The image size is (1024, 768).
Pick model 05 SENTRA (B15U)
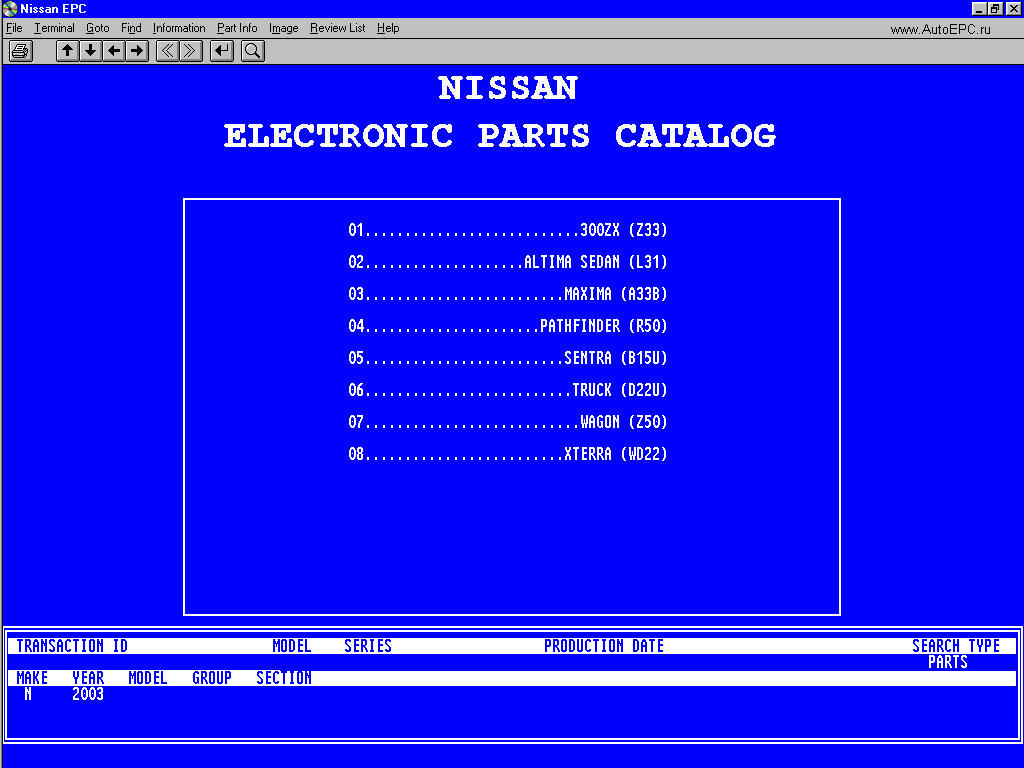[x=507, y=358]
